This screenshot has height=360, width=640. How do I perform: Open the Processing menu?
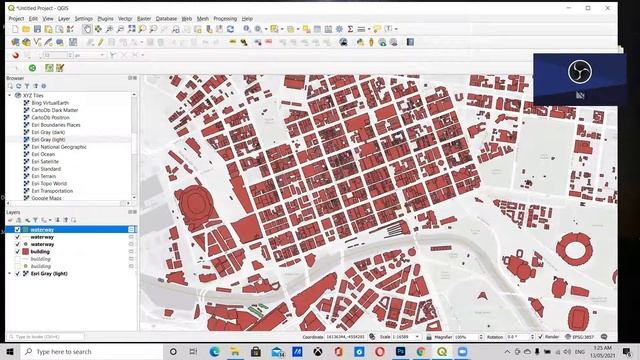coord(225,18)
